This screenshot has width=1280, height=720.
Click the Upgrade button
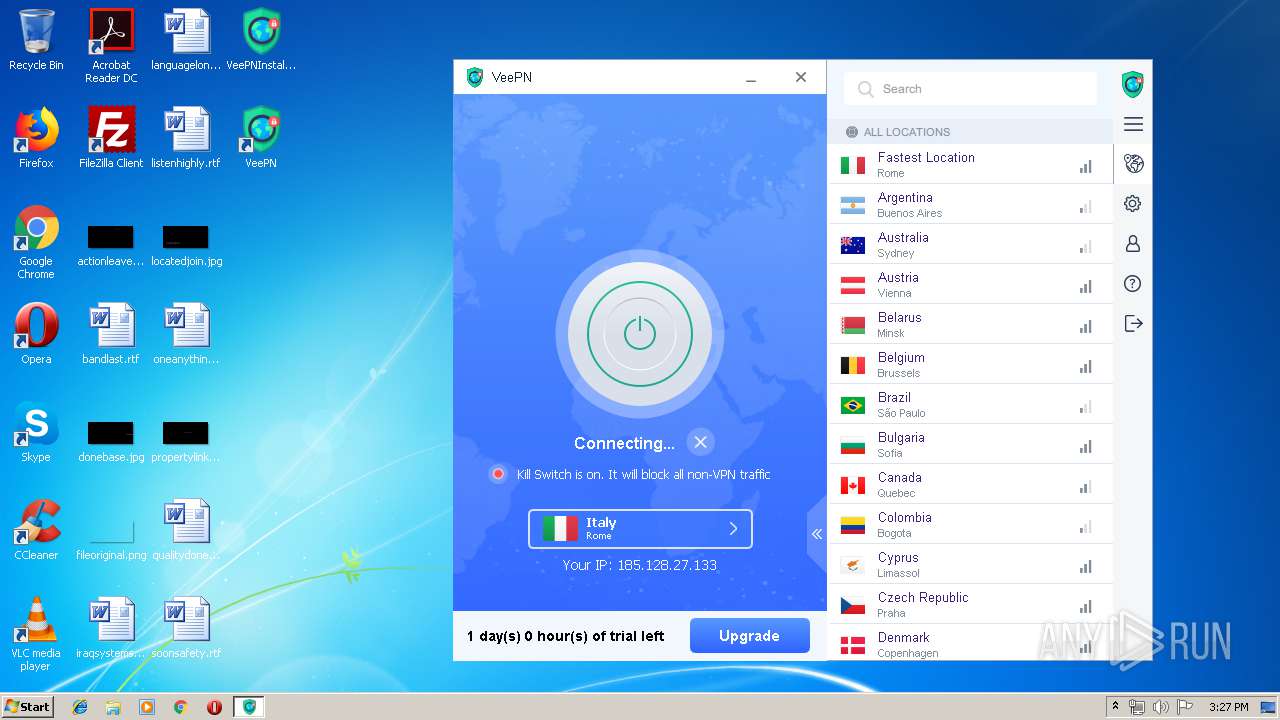(749, 636)
